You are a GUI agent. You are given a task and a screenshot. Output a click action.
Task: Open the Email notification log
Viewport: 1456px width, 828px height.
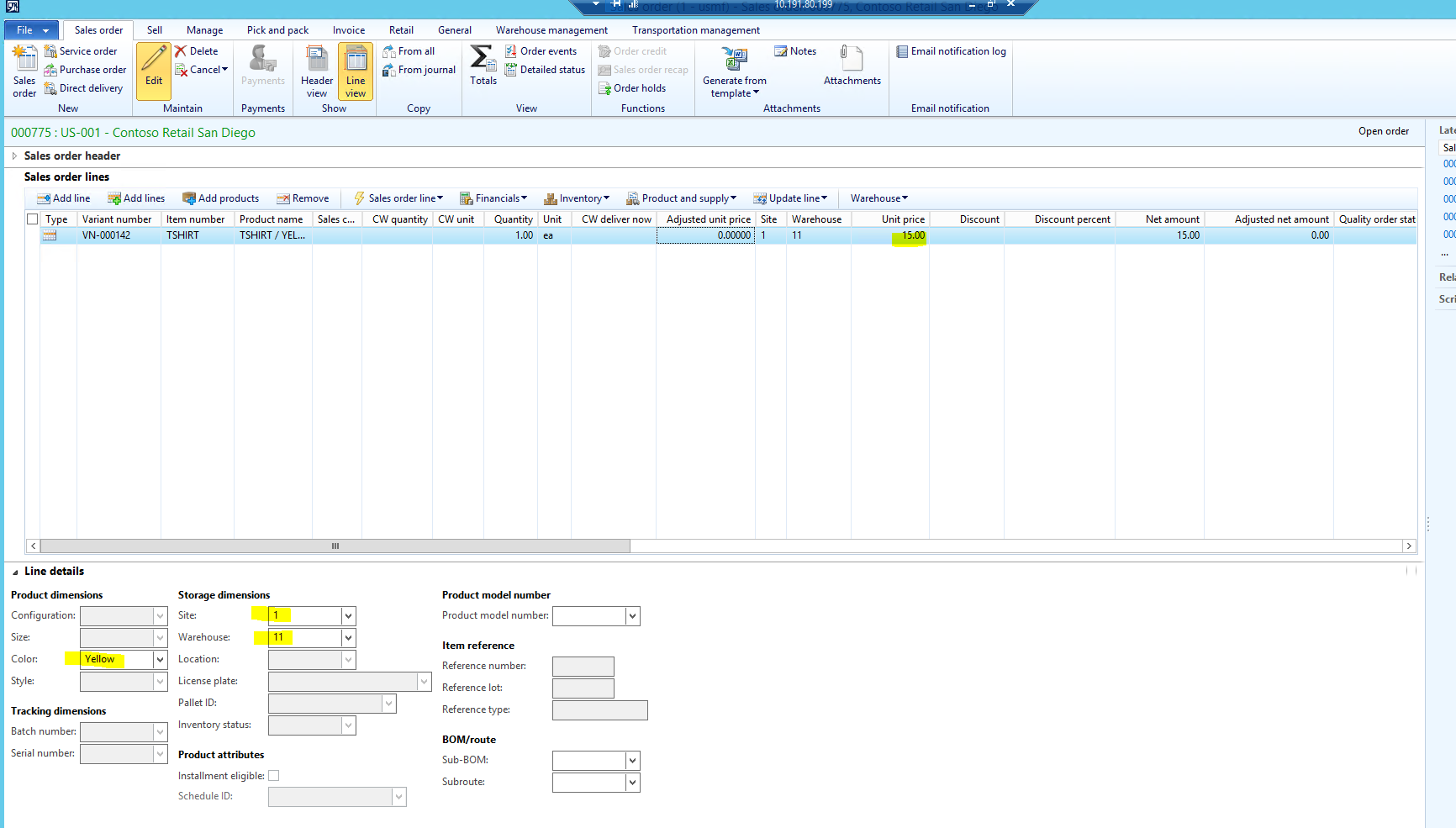tap(951, 51)
